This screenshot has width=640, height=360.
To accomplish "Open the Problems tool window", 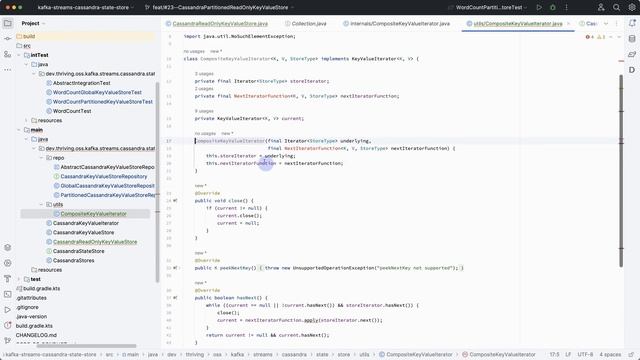I will pos(7,325).
